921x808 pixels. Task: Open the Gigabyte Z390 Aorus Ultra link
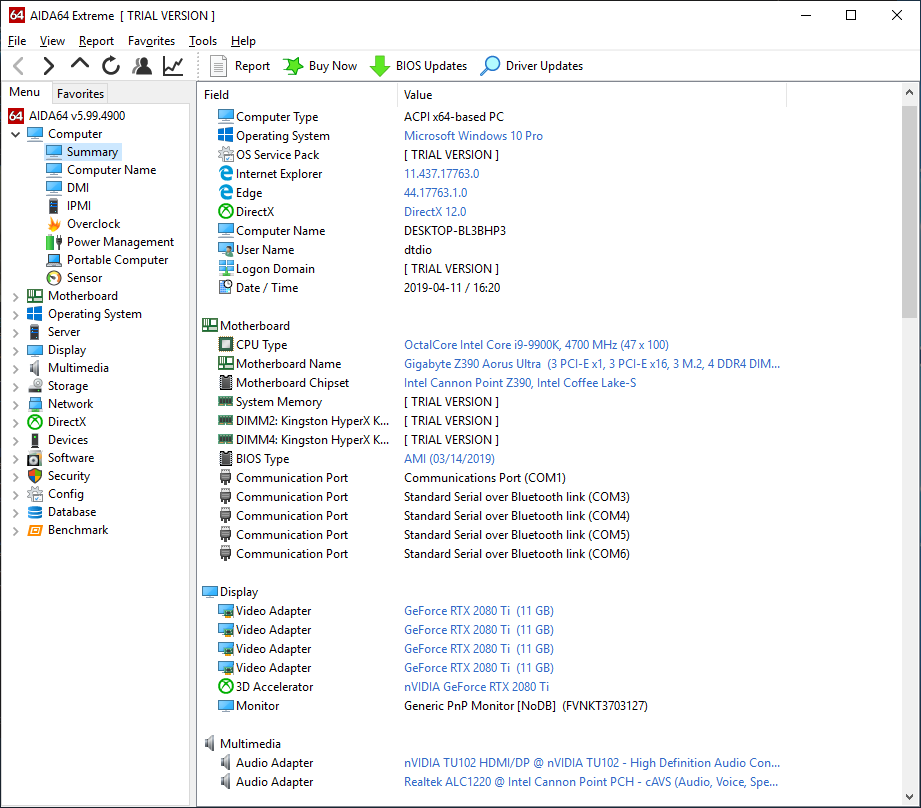(592, 363)
